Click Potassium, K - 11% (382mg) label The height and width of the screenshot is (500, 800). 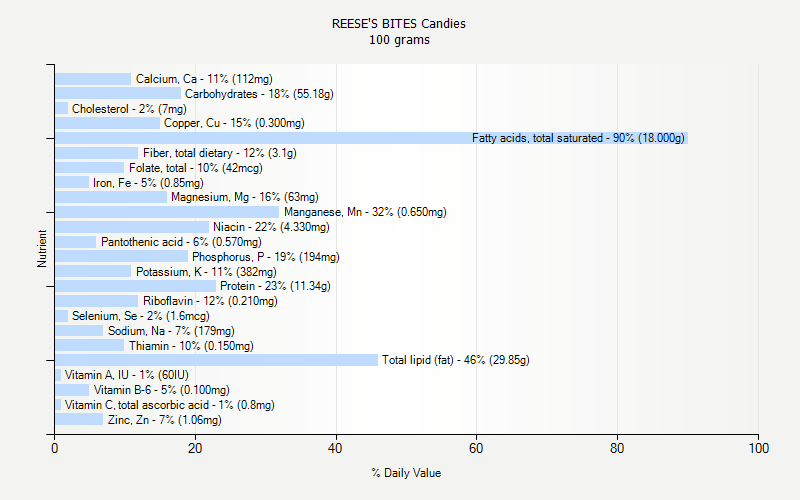206,272
